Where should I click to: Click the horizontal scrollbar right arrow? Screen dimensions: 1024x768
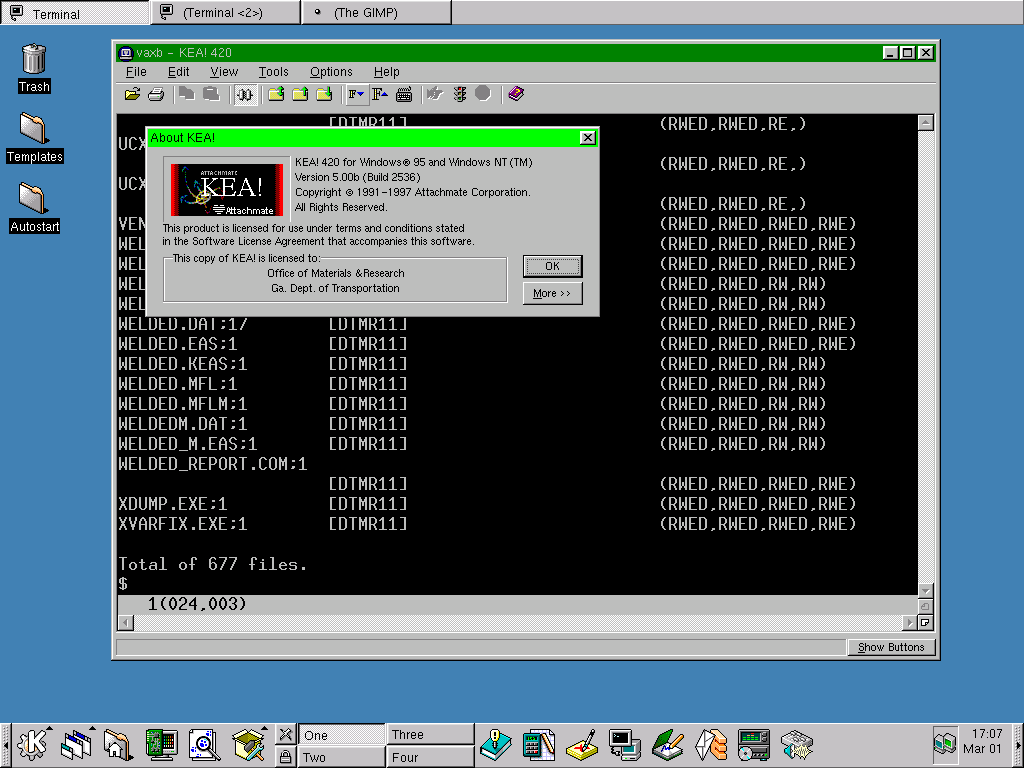(x=909, y=623)
